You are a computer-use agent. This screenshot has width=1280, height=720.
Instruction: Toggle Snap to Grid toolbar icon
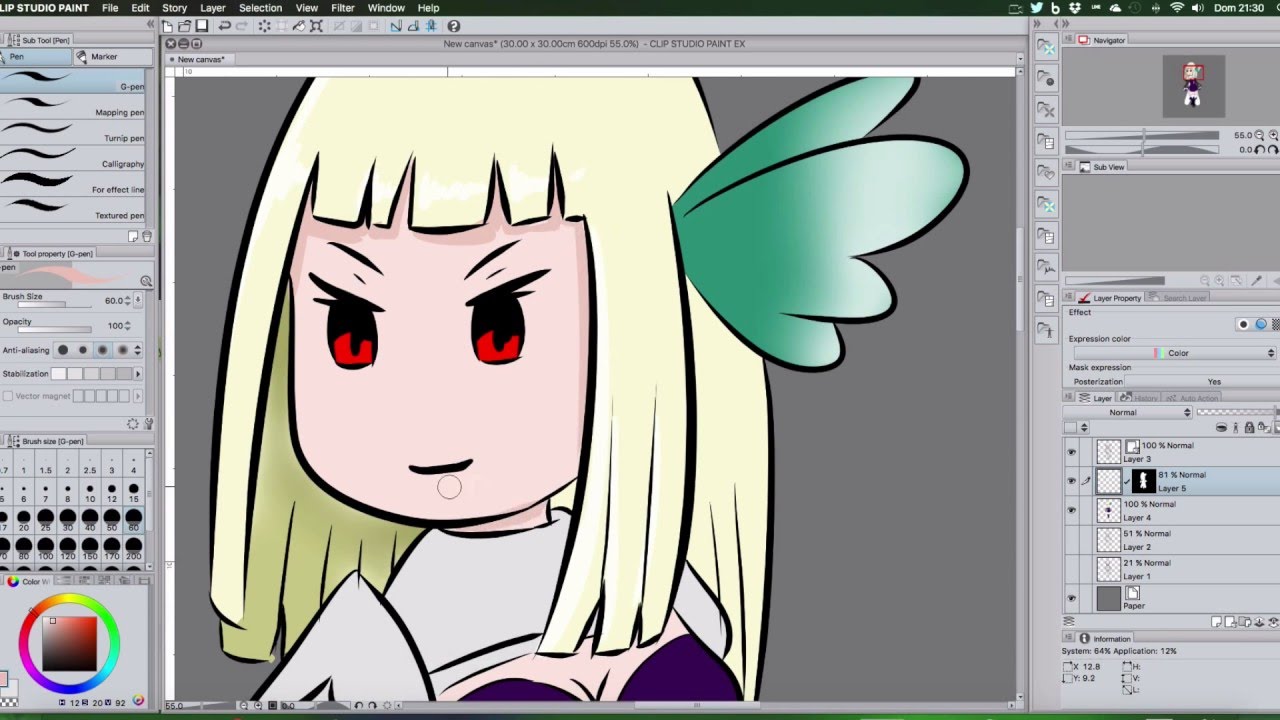pos(431,26)
